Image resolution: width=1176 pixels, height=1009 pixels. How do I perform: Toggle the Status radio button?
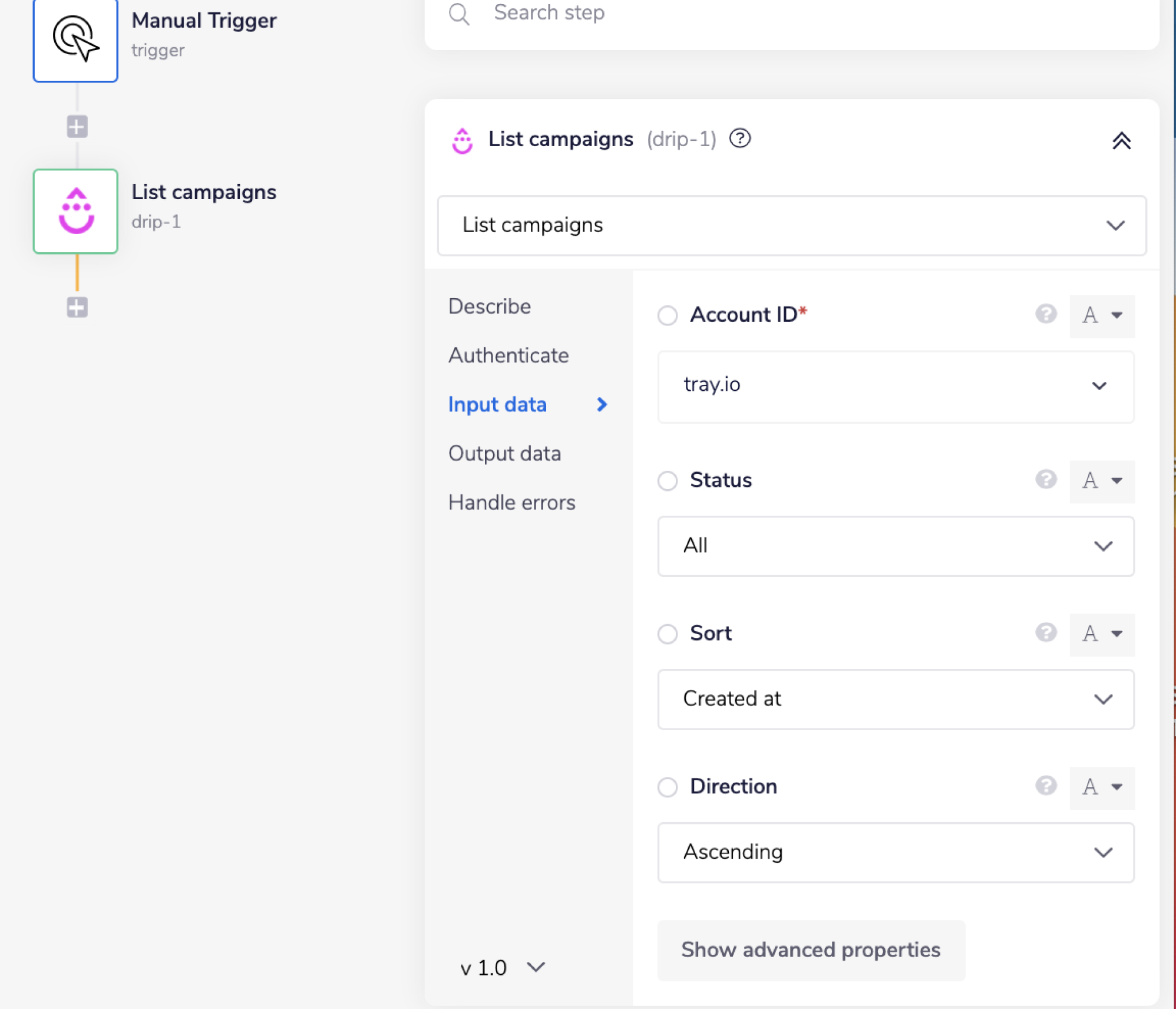tap(668, 480)
